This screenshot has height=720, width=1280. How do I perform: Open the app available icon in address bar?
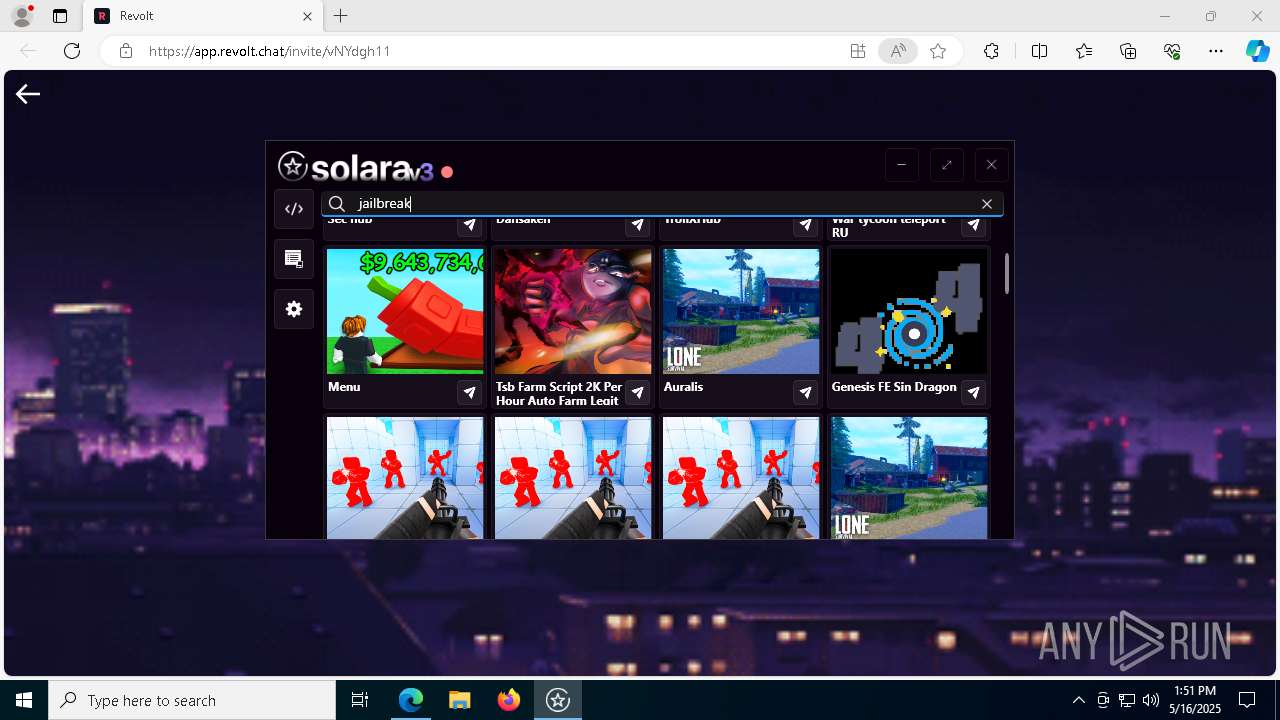[x=858, y=51]
